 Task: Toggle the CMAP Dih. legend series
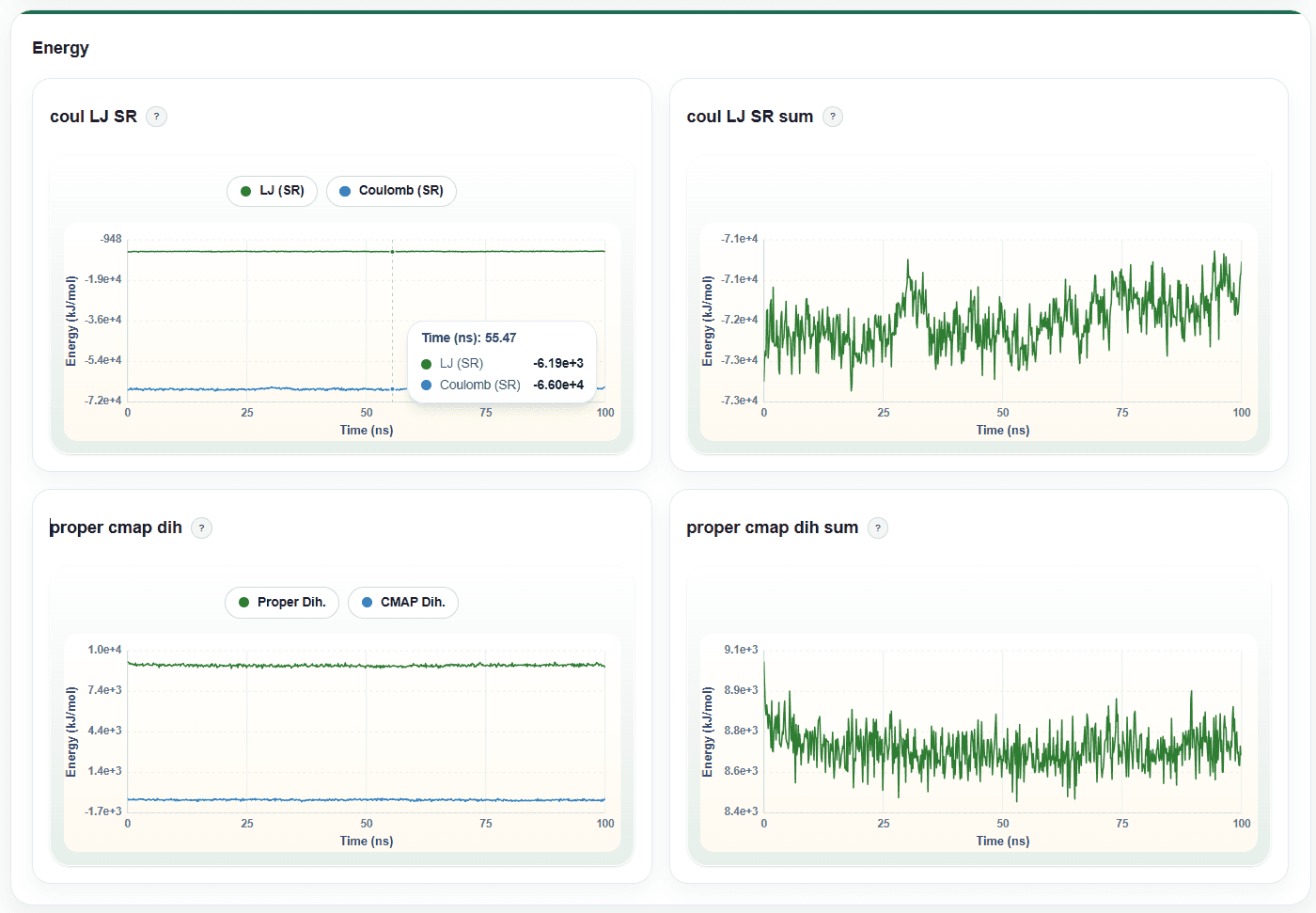tap(403, 603)
